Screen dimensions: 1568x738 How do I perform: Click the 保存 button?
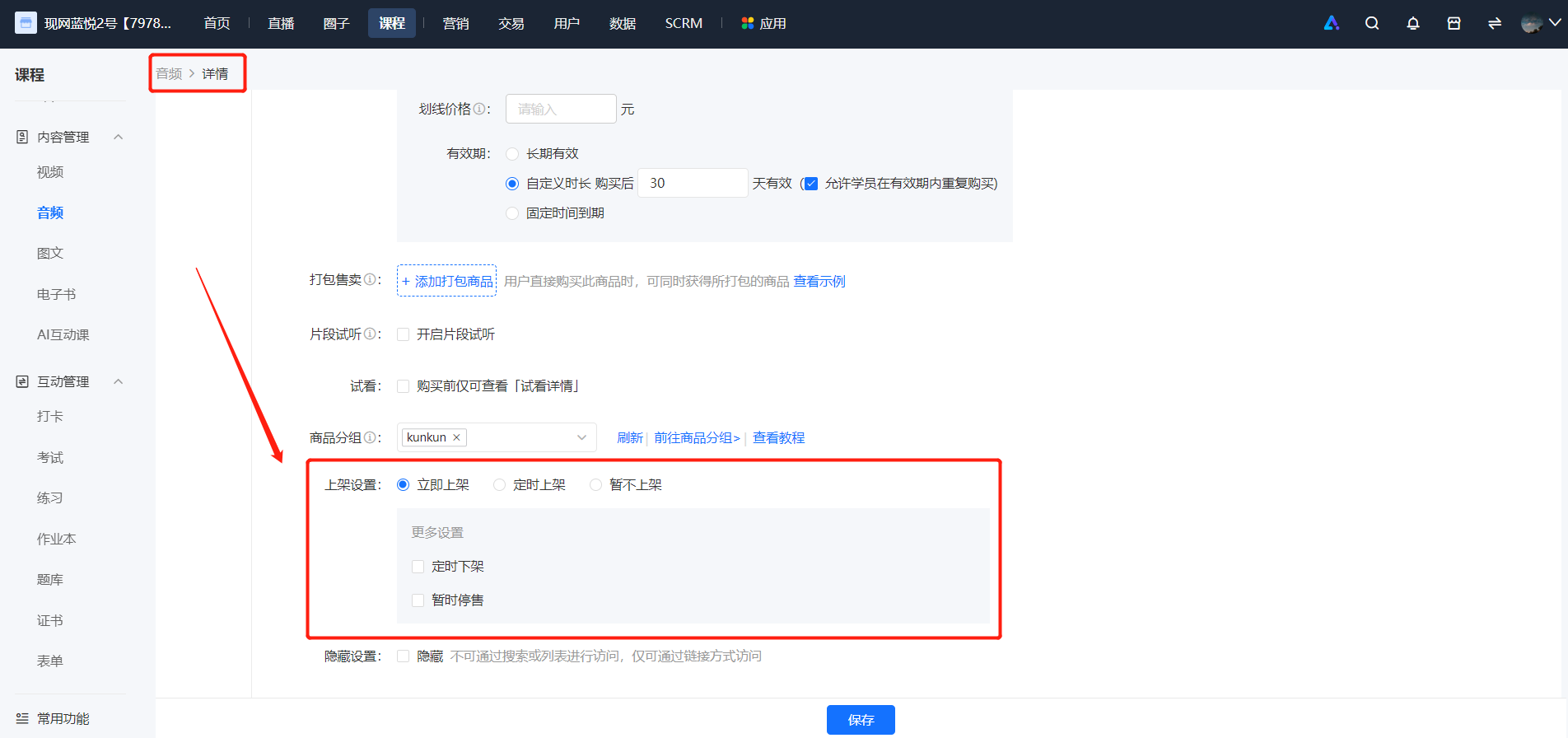tap(861, 720)
